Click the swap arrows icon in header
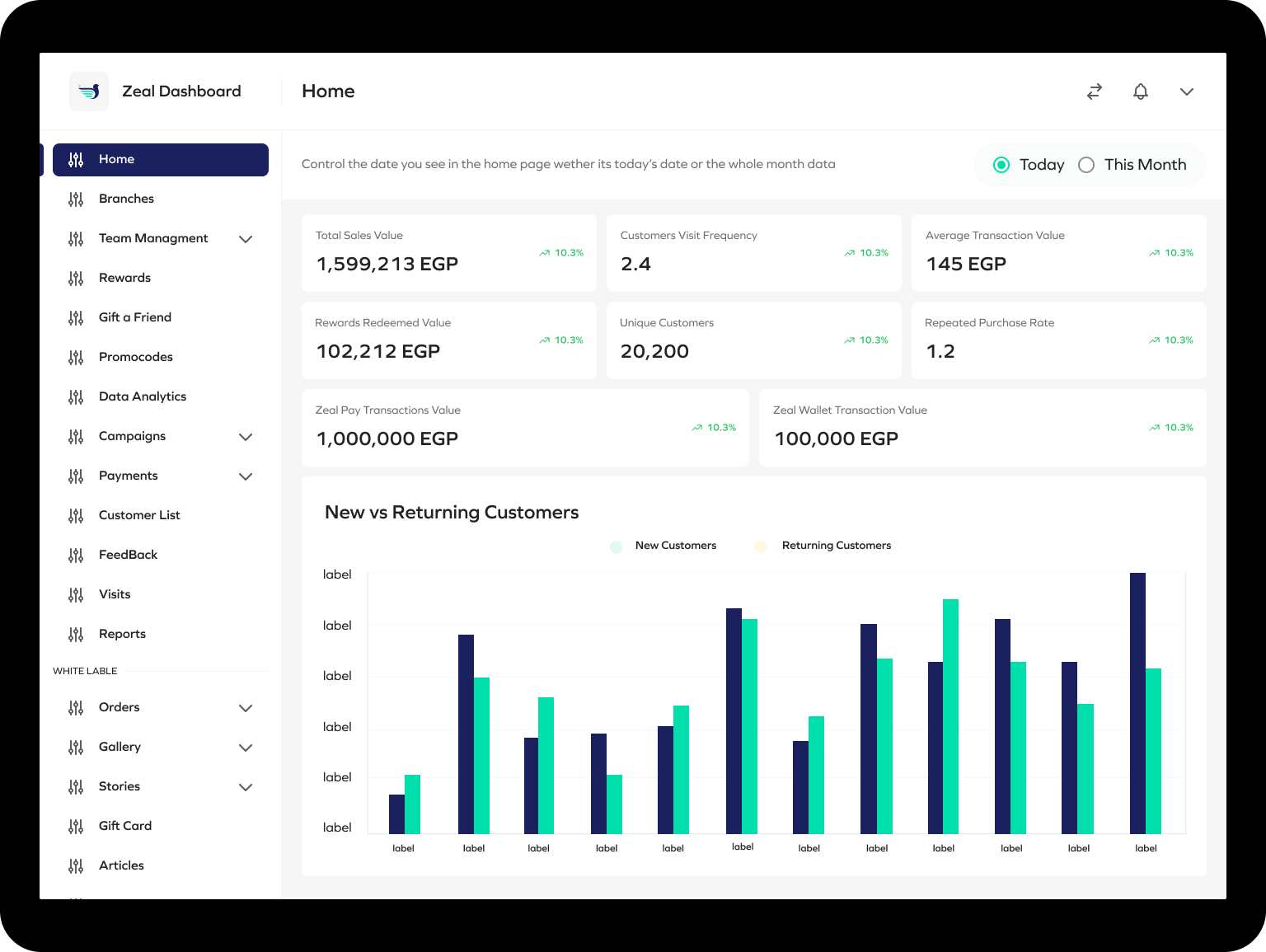The width and height of the screenshot is (1266, 952). [1095, 91]
